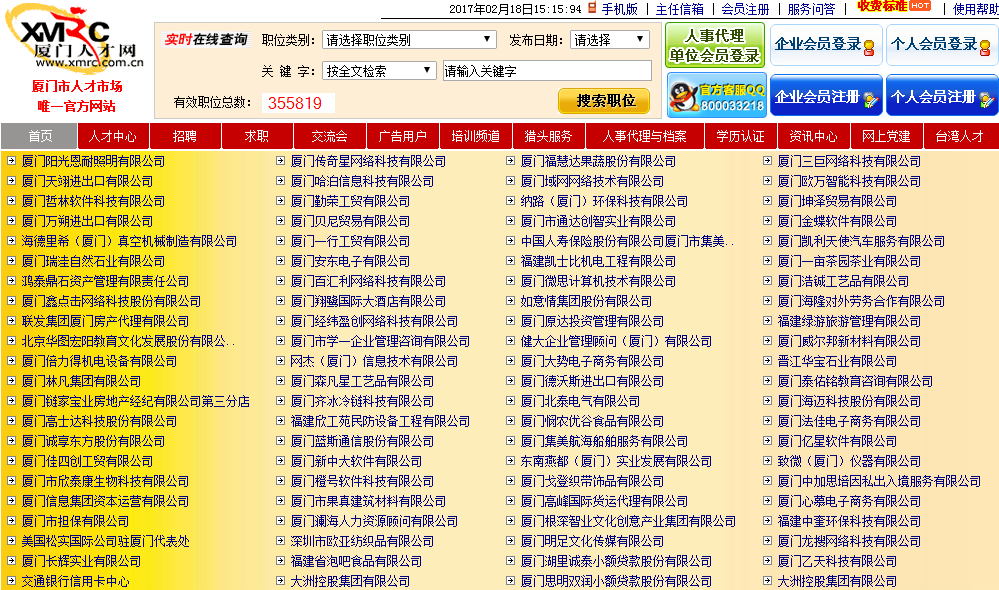
Task: Click the 收费标准 top link
Action: pos(882,6)
